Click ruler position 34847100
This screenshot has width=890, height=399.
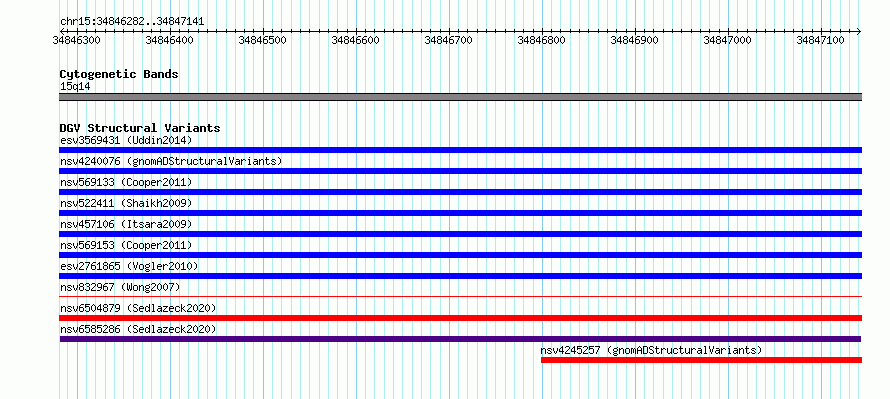tap(821, 40)
